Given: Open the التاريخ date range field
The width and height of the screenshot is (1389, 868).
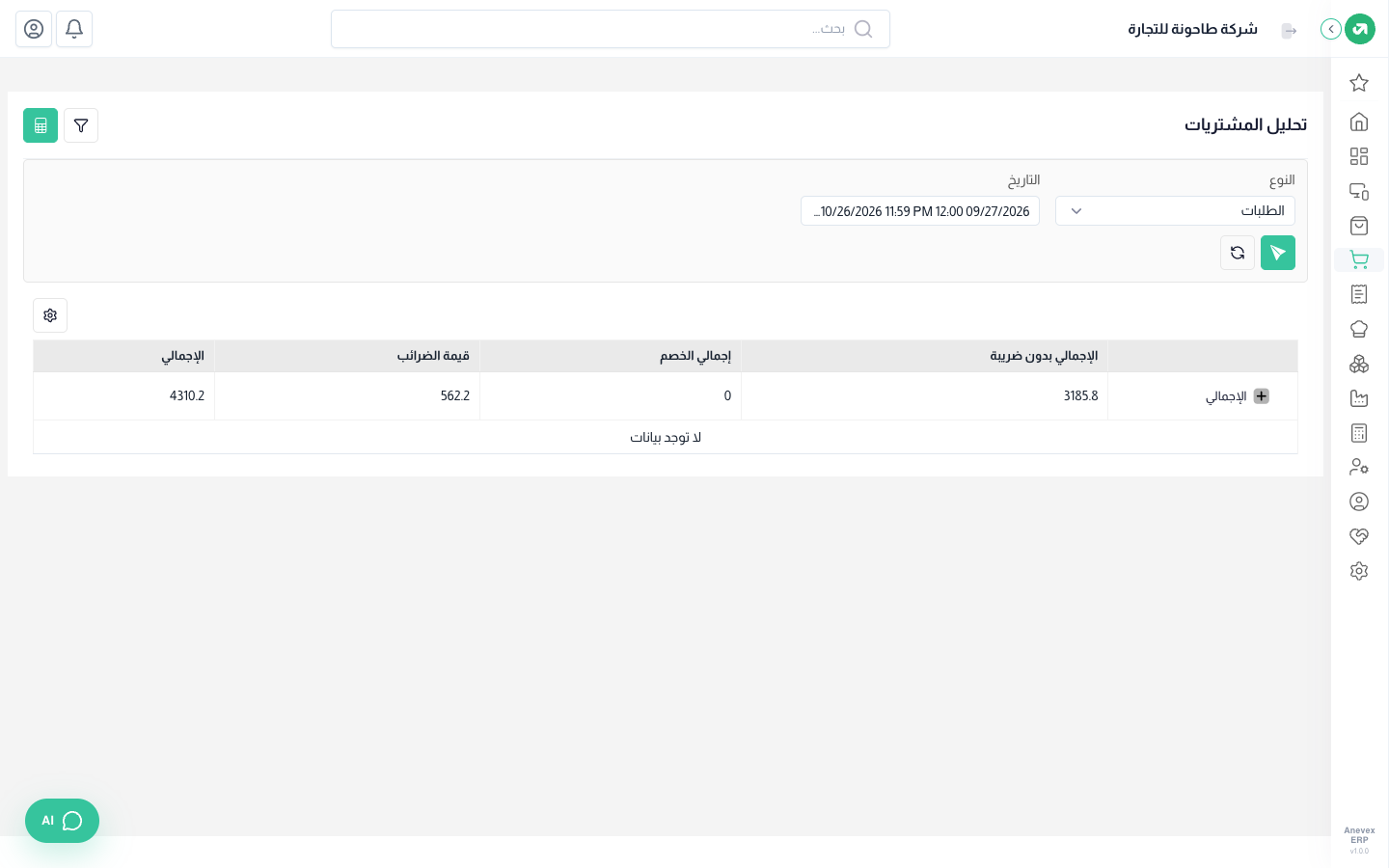Looking at the screenshot, I should pyautogui.click(x=920, y=211).
